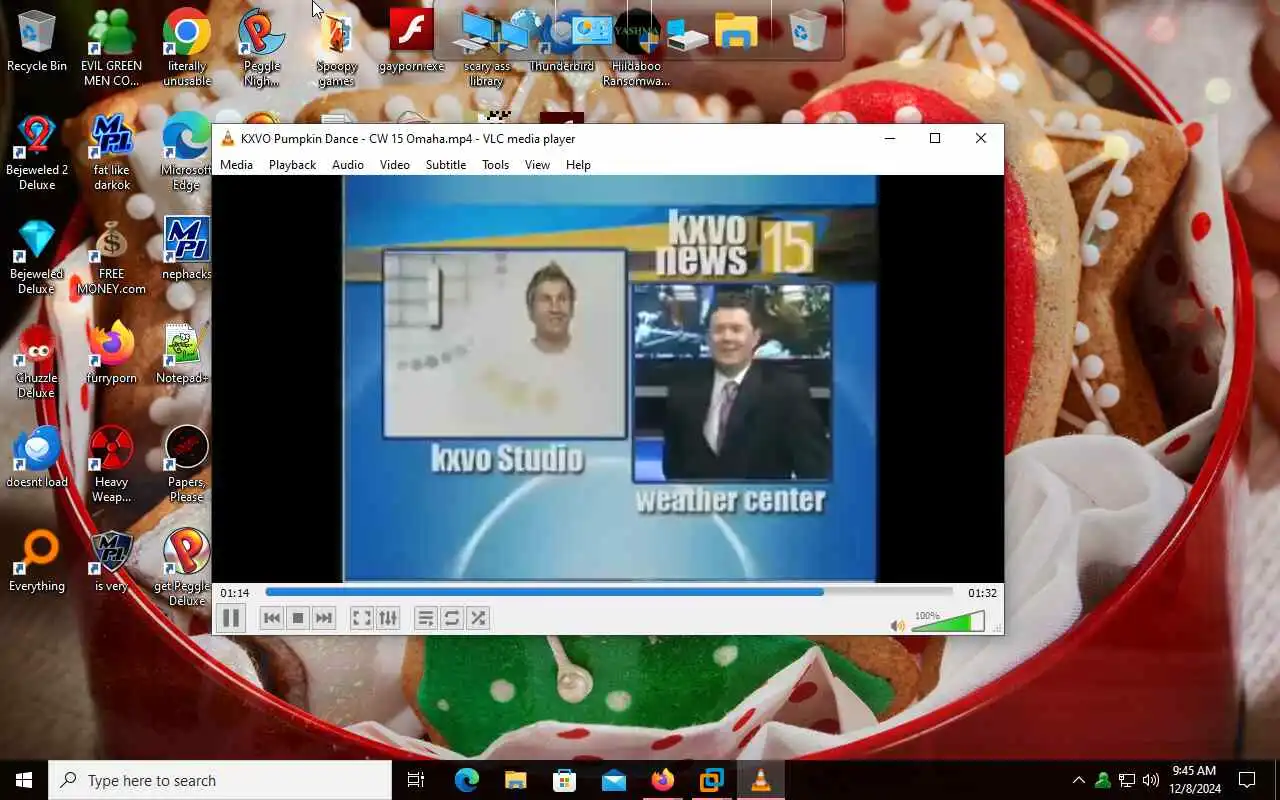The image size is (1280, 800).
Task: Open Firefox from the taskbar
Action: coord(662,780)
